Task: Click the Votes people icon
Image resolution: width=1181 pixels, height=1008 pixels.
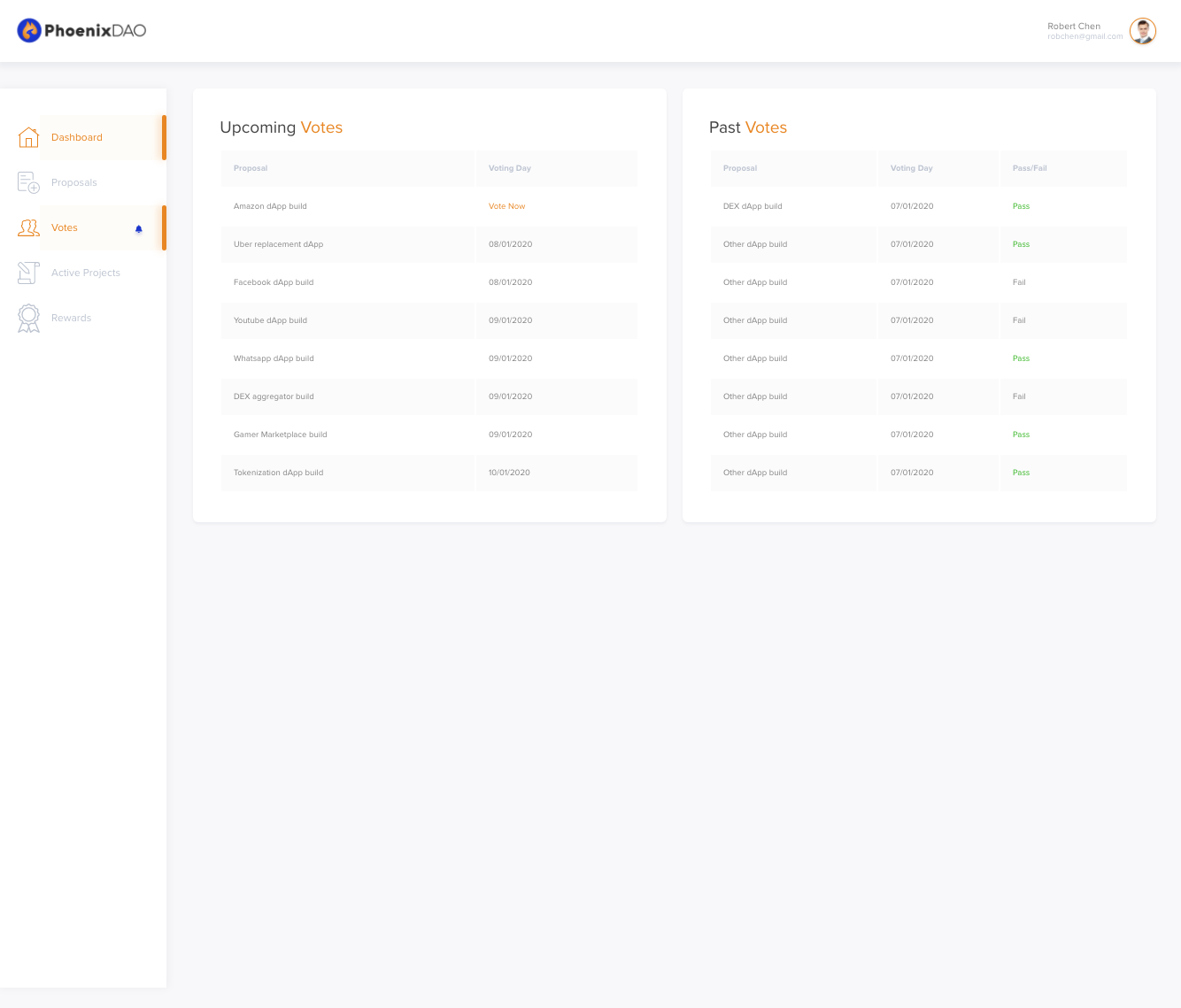Action: pyautogui.click(x=28, y=227)
